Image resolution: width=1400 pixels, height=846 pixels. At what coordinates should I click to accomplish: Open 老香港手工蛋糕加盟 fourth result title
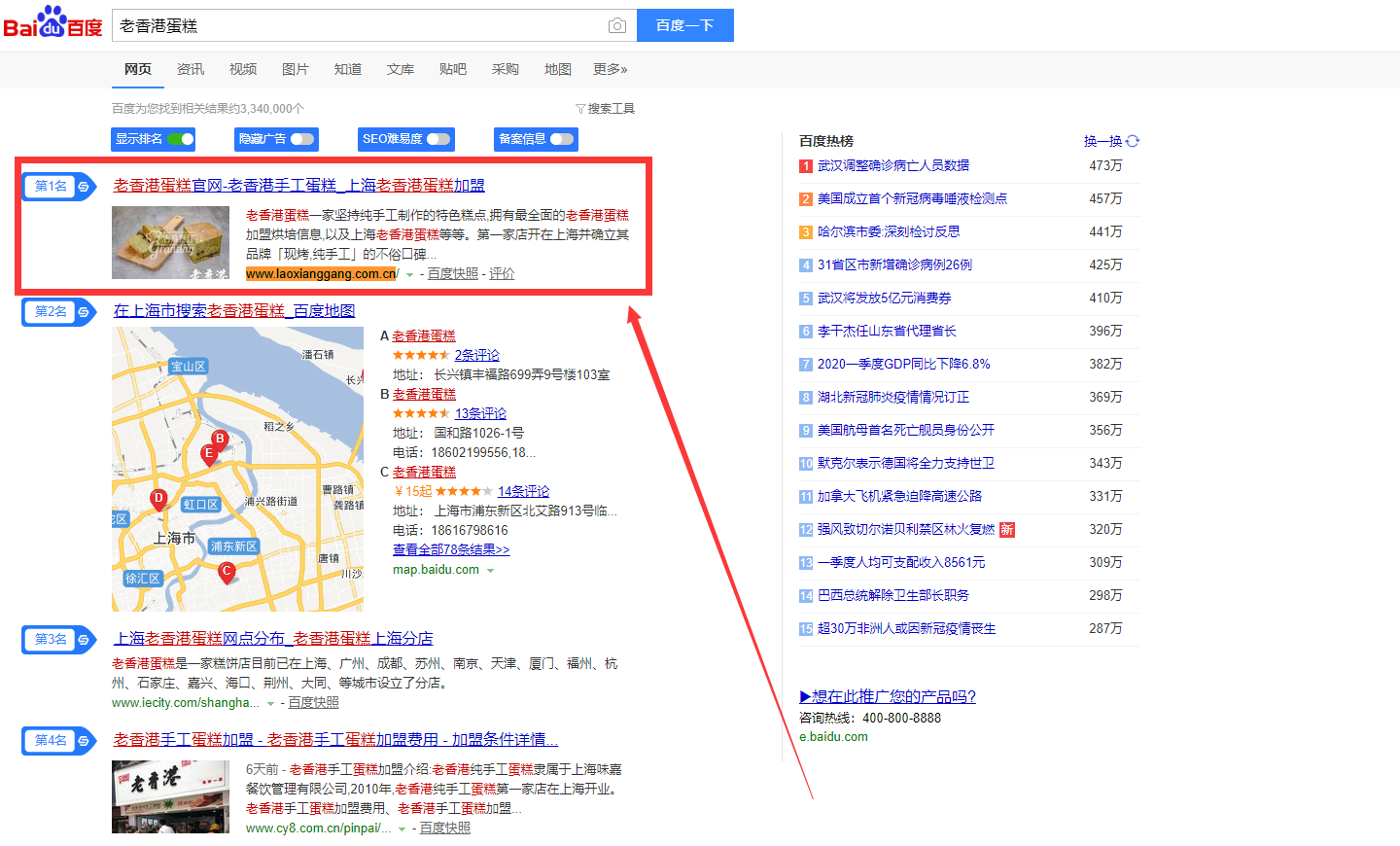(x=335, y=739)
